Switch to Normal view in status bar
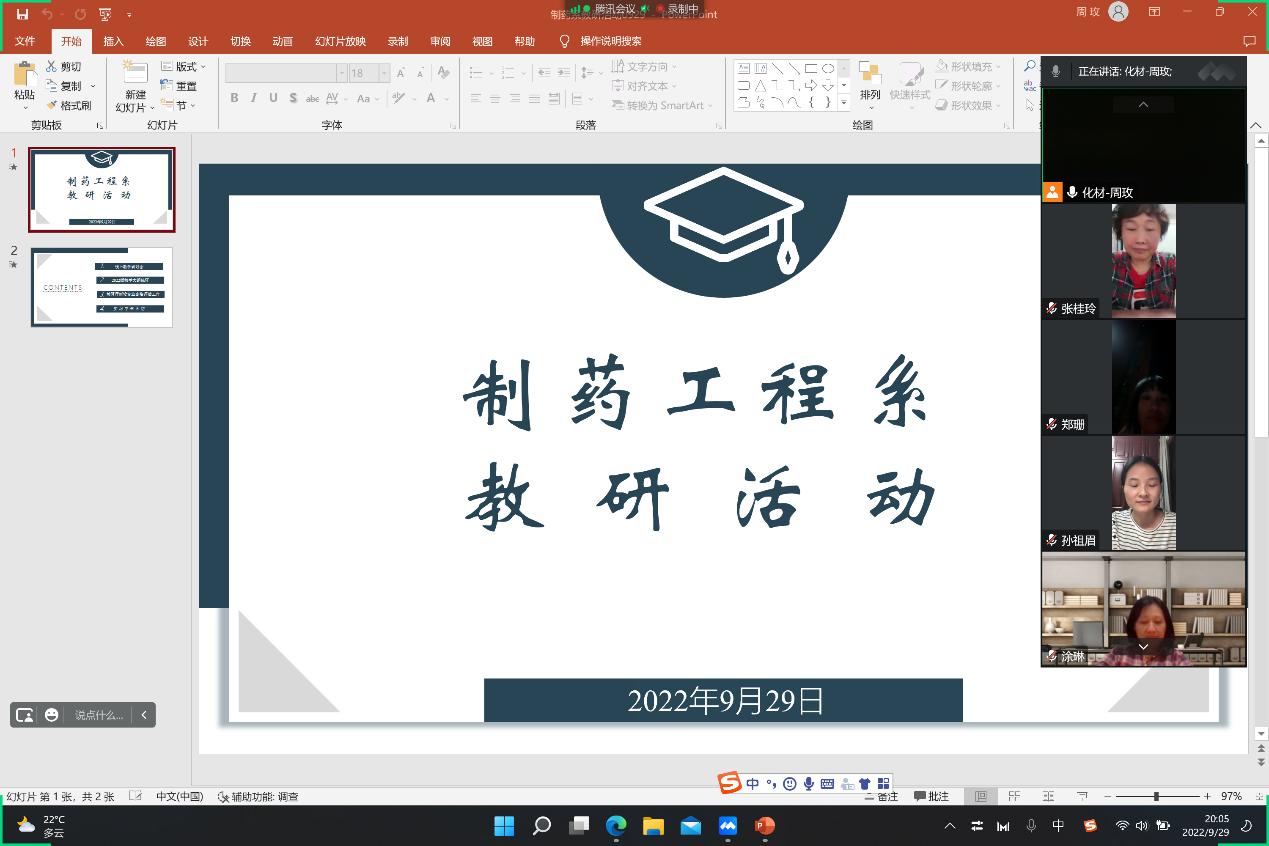The width and height of the screenshot is (1269, 846). [981, 796]
